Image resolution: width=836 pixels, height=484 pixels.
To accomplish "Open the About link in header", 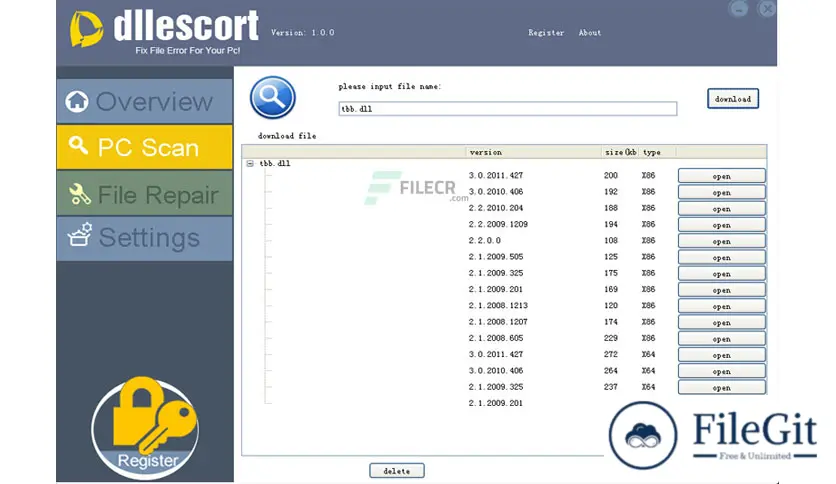I will click(590, 33).
